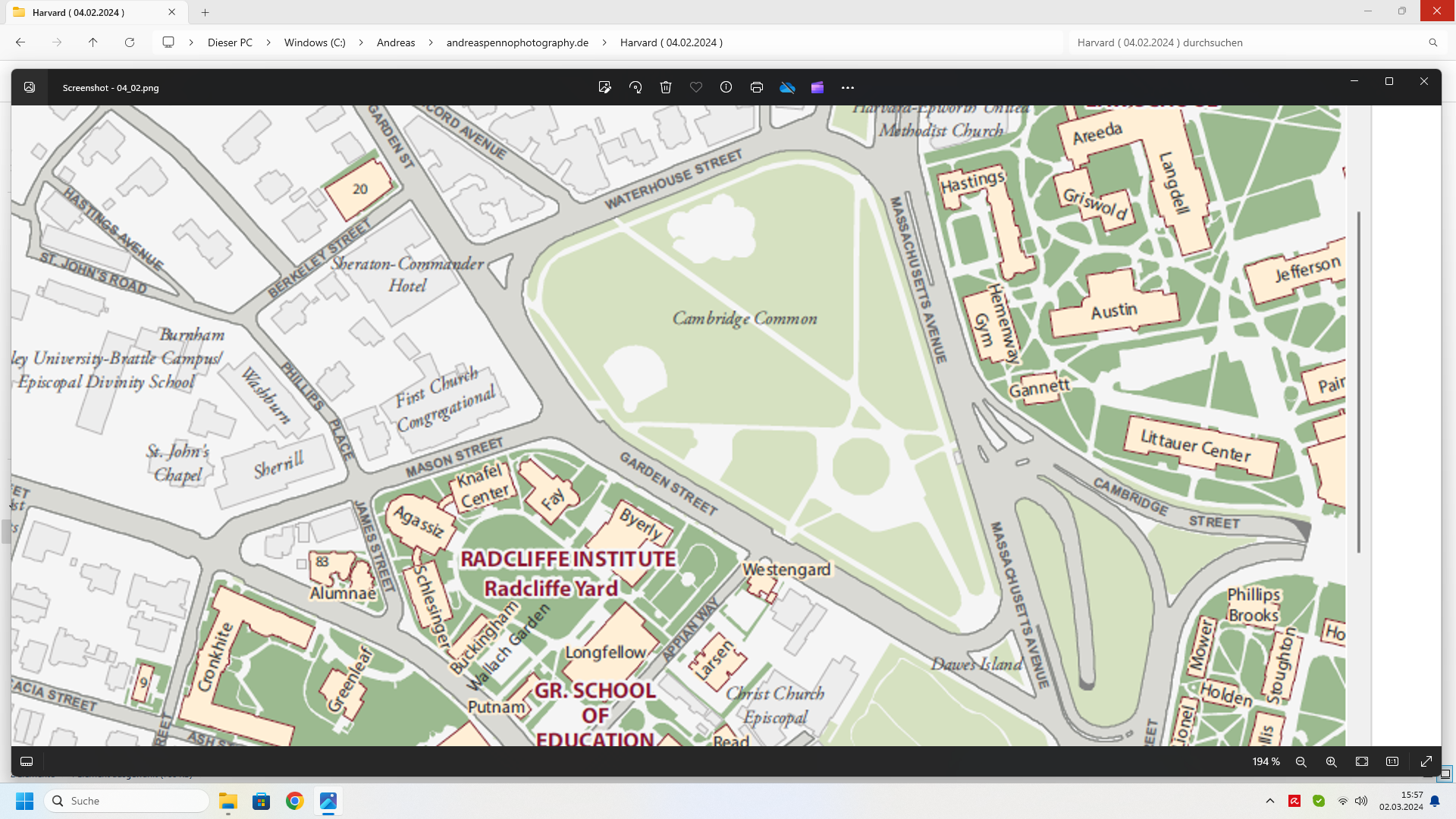
Task: Print the image using the printer icon
Action: pos(756,87)
